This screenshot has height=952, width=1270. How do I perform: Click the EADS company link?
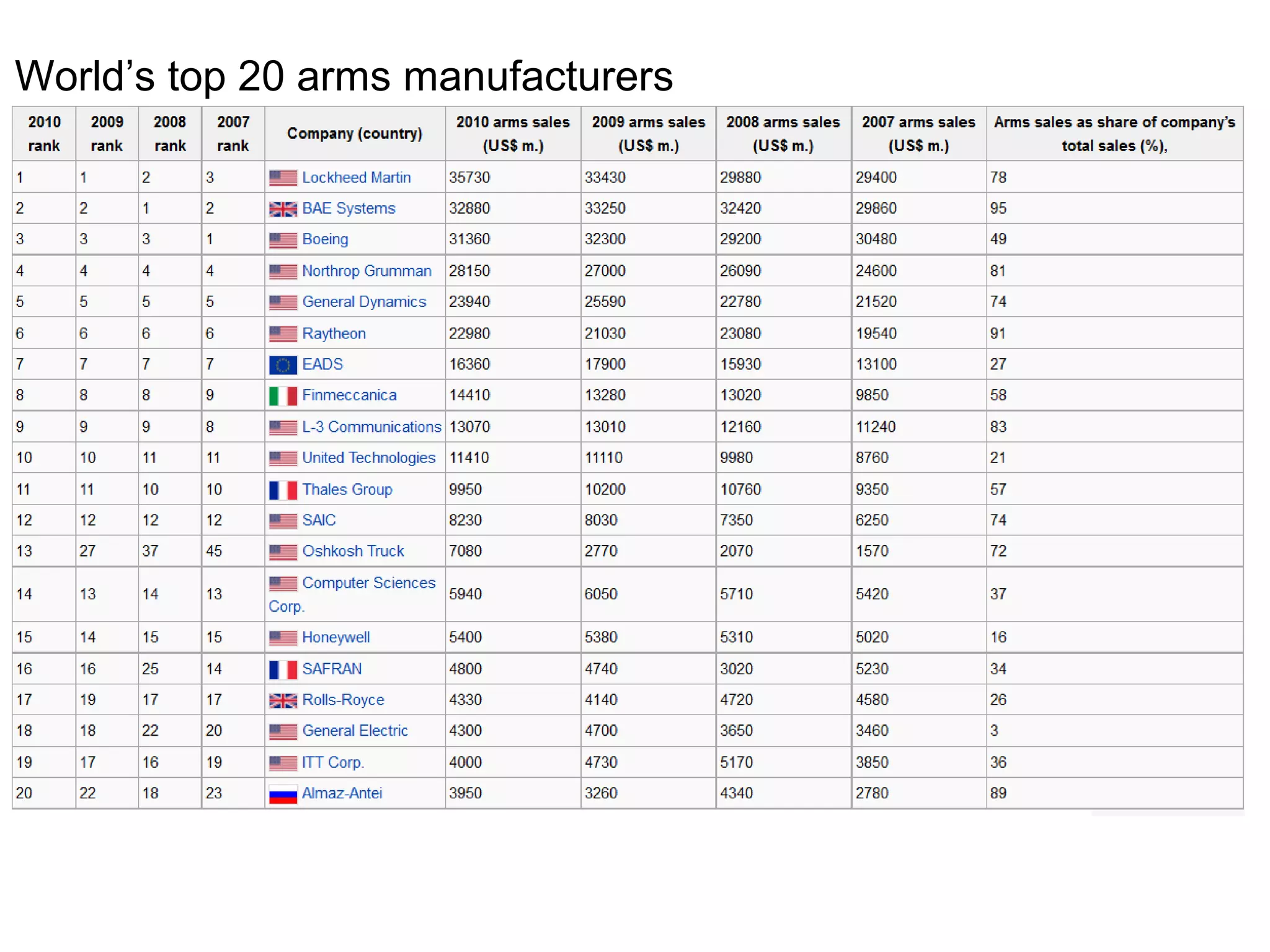click(322, 364)
